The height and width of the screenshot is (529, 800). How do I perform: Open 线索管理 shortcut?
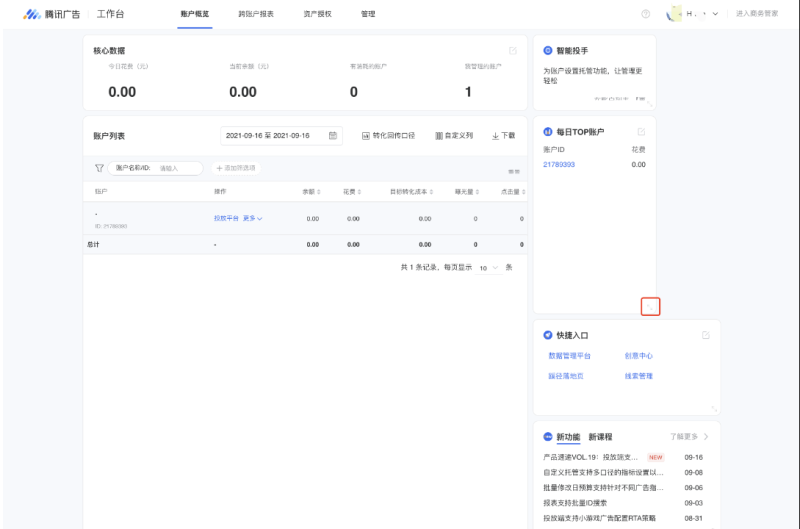639,376
